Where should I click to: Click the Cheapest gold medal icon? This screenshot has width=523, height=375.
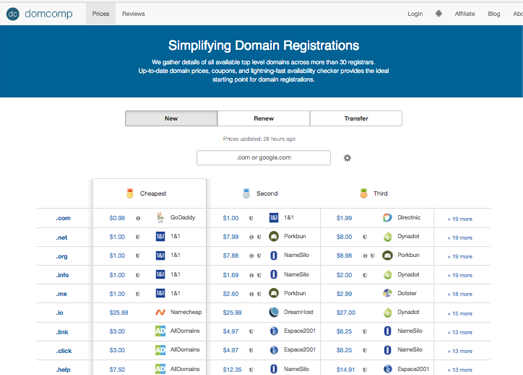click(130, 193)
